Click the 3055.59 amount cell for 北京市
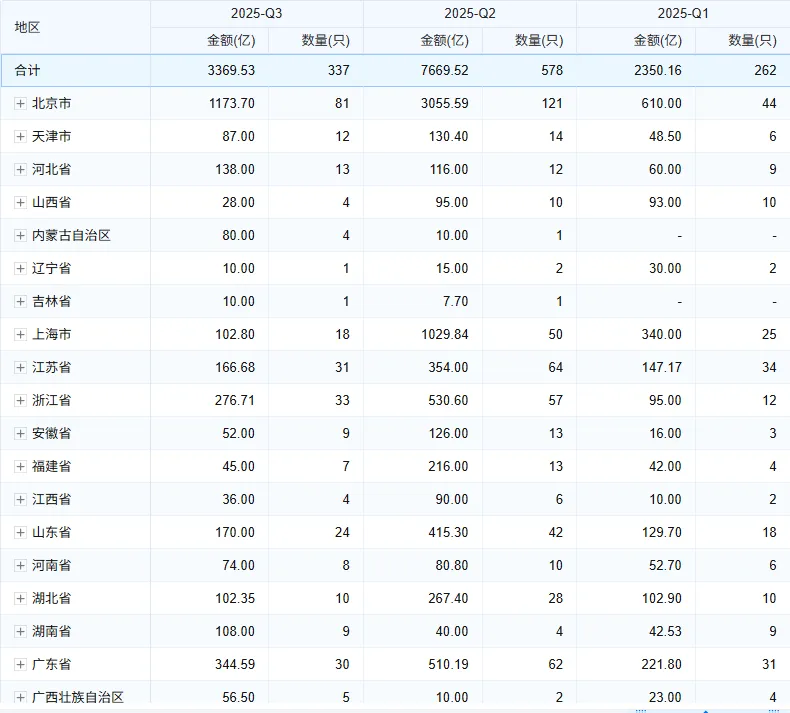 444,103
